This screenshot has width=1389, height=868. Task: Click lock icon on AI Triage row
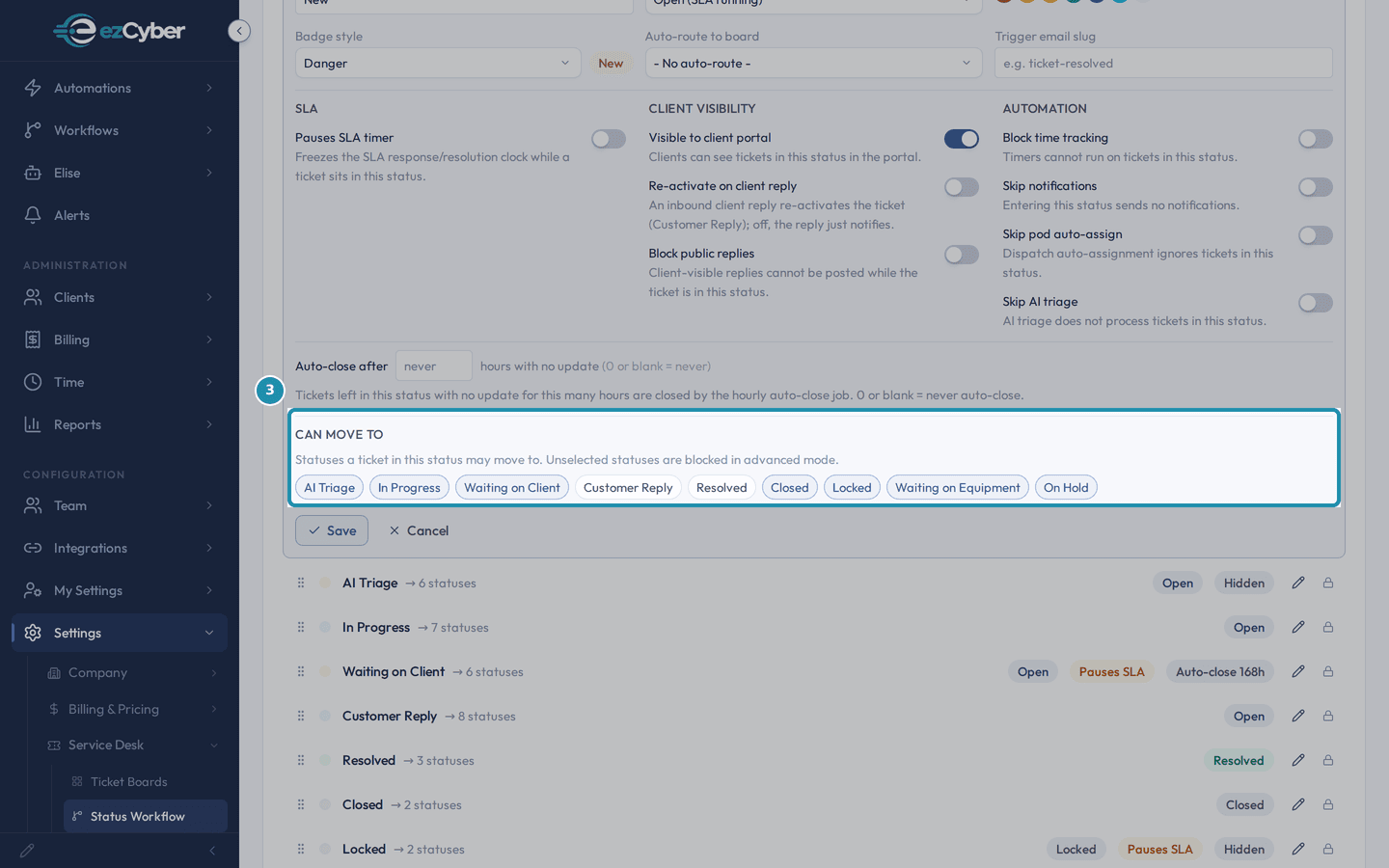pos(1328,583)
